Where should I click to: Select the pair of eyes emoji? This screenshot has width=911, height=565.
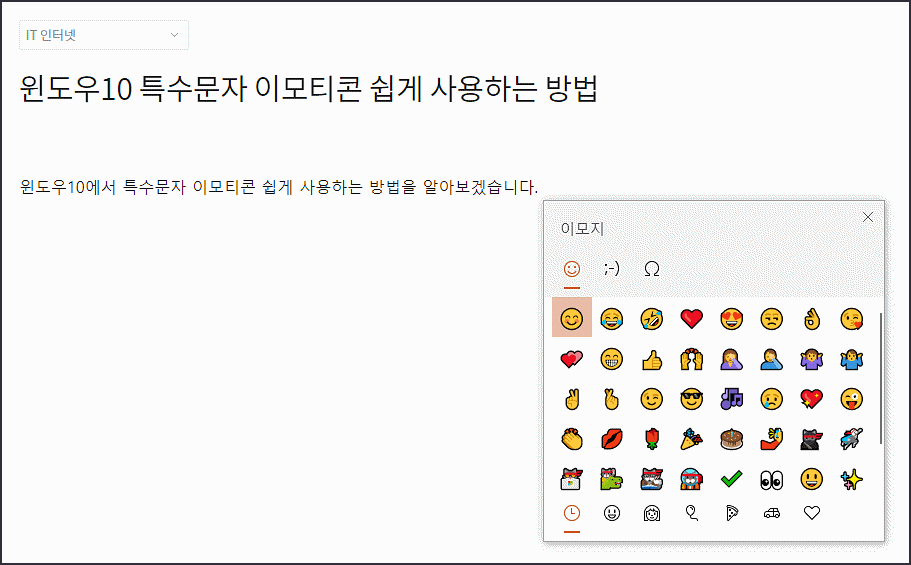(x=772, y=480)
